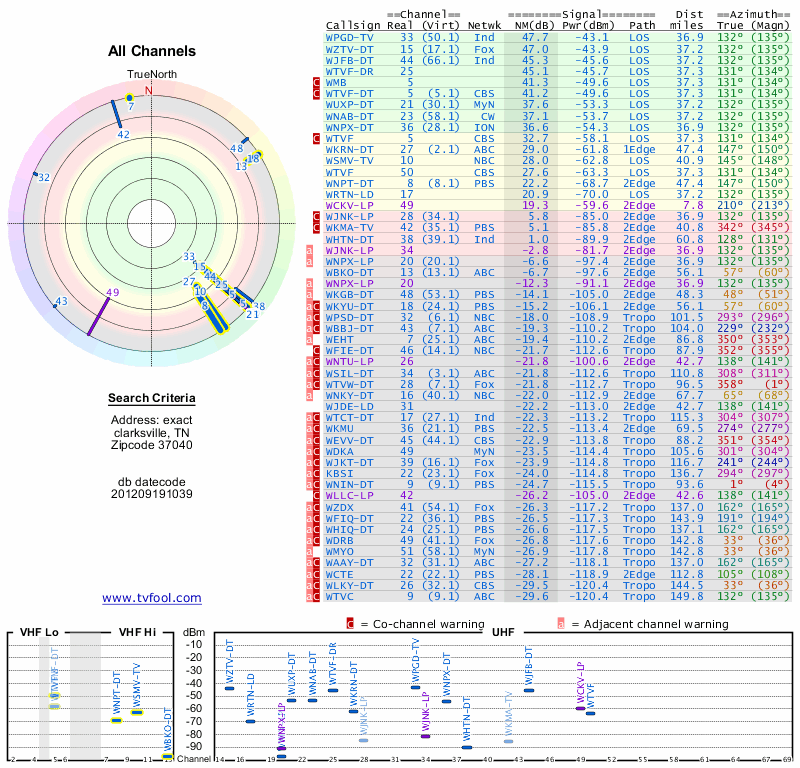Click the WNPT-DT signal bar in VHF Hi chart

pos(116,720)
